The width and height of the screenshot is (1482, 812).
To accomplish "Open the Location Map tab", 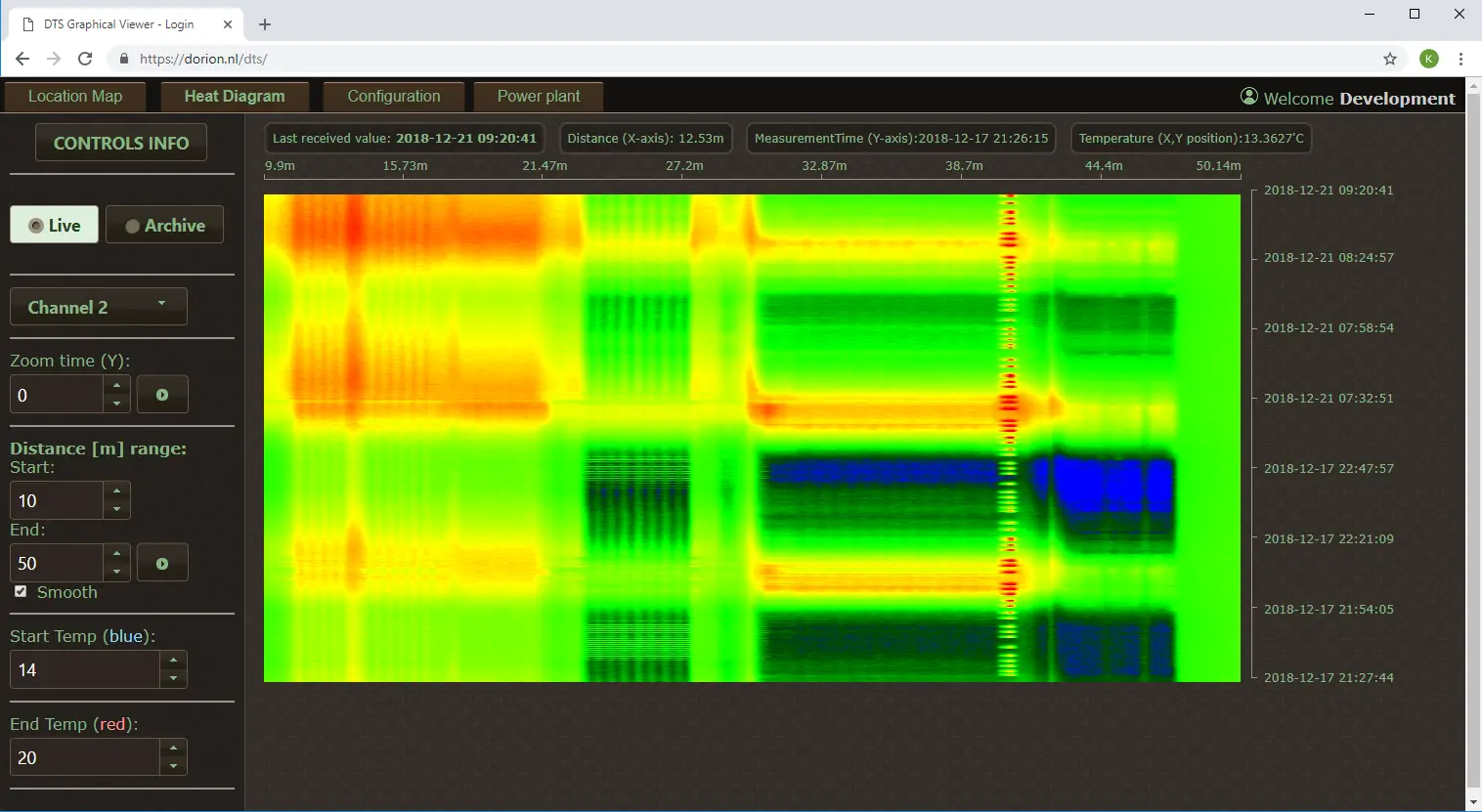I will [x=75, y=97].
